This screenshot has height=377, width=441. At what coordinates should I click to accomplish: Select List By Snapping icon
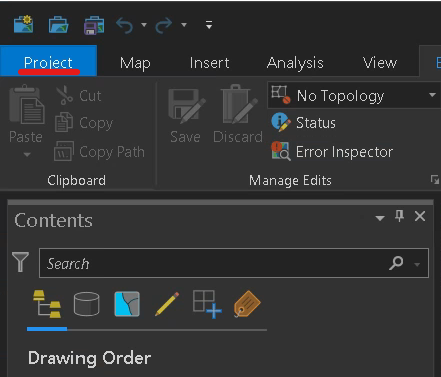pyautogui.click(x=207, y=304)
